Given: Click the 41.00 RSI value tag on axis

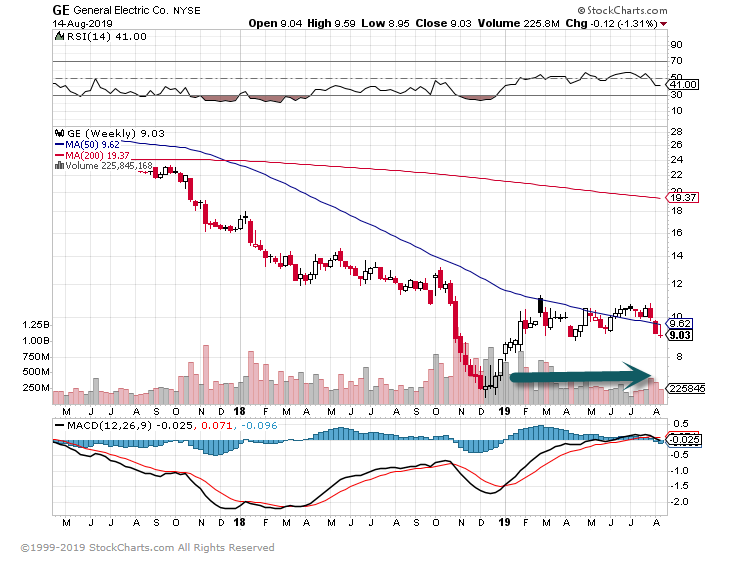Looking at the screenshot, I should (x=684, y=85).
